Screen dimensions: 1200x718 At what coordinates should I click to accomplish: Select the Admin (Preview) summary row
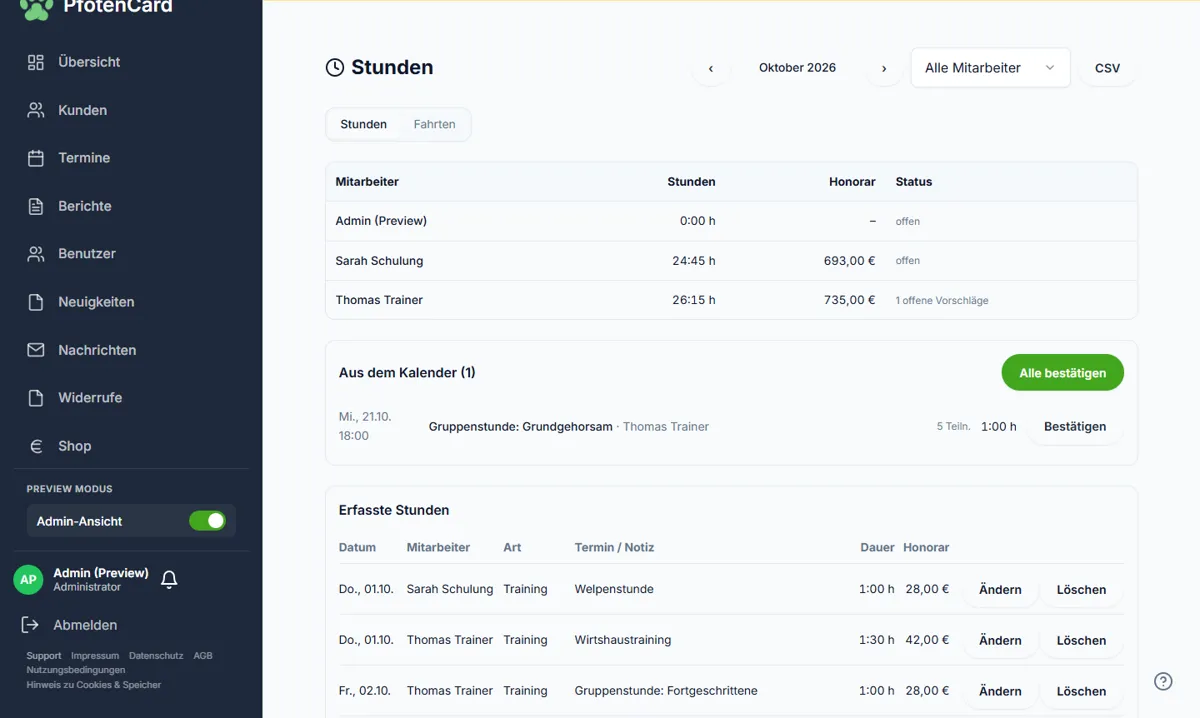pyautogui.click(x=731, y=221)
